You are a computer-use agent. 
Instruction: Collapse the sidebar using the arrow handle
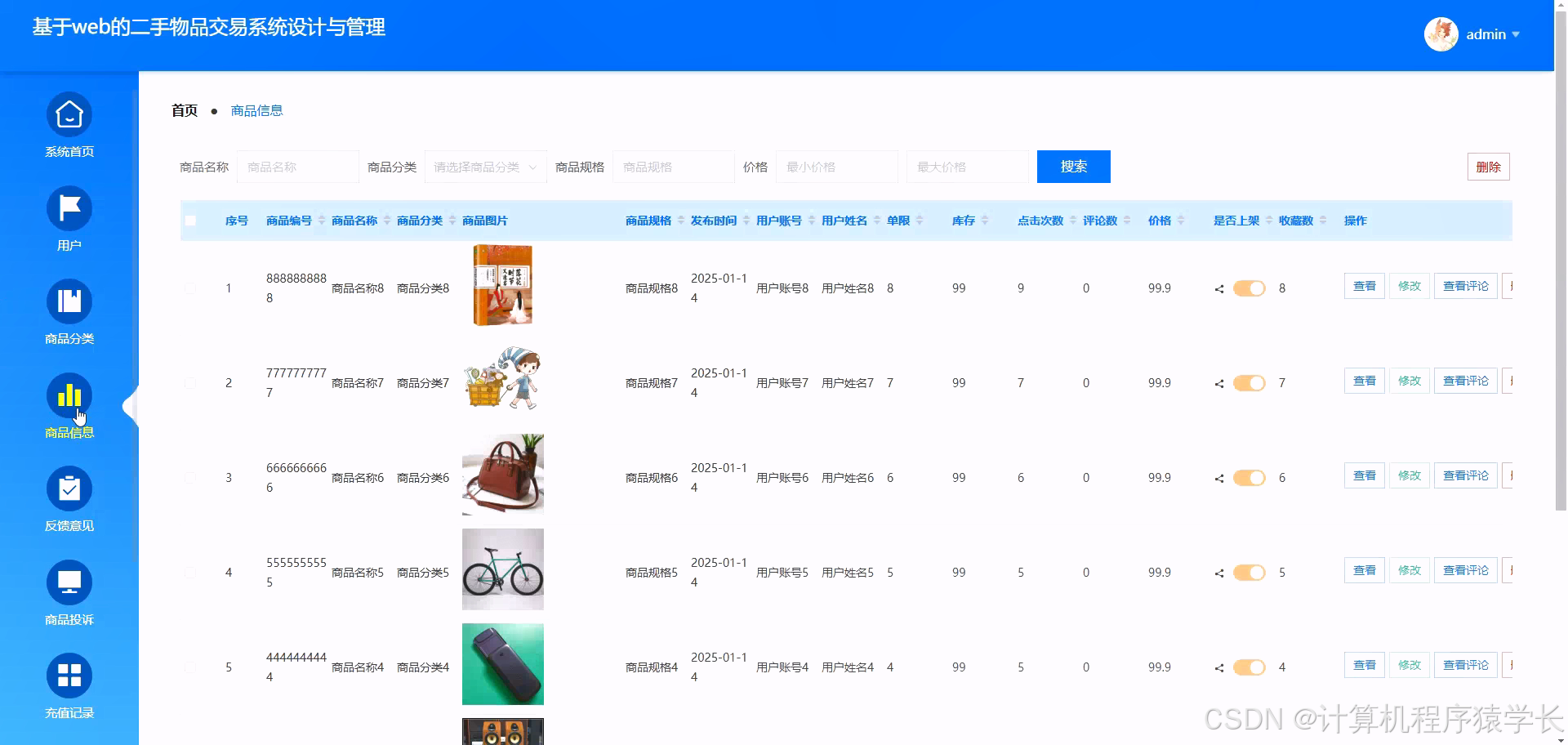131,406
